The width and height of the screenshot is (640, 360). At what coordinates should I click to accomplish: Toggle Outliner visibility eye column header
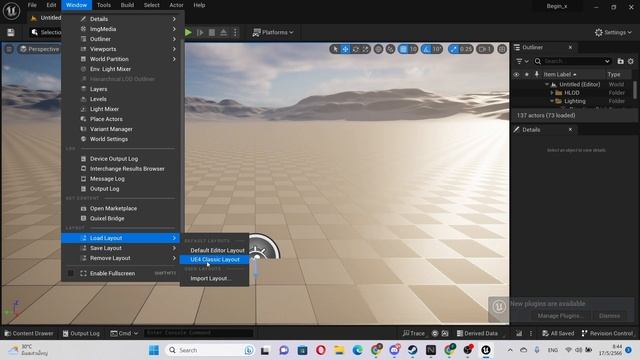516,75
